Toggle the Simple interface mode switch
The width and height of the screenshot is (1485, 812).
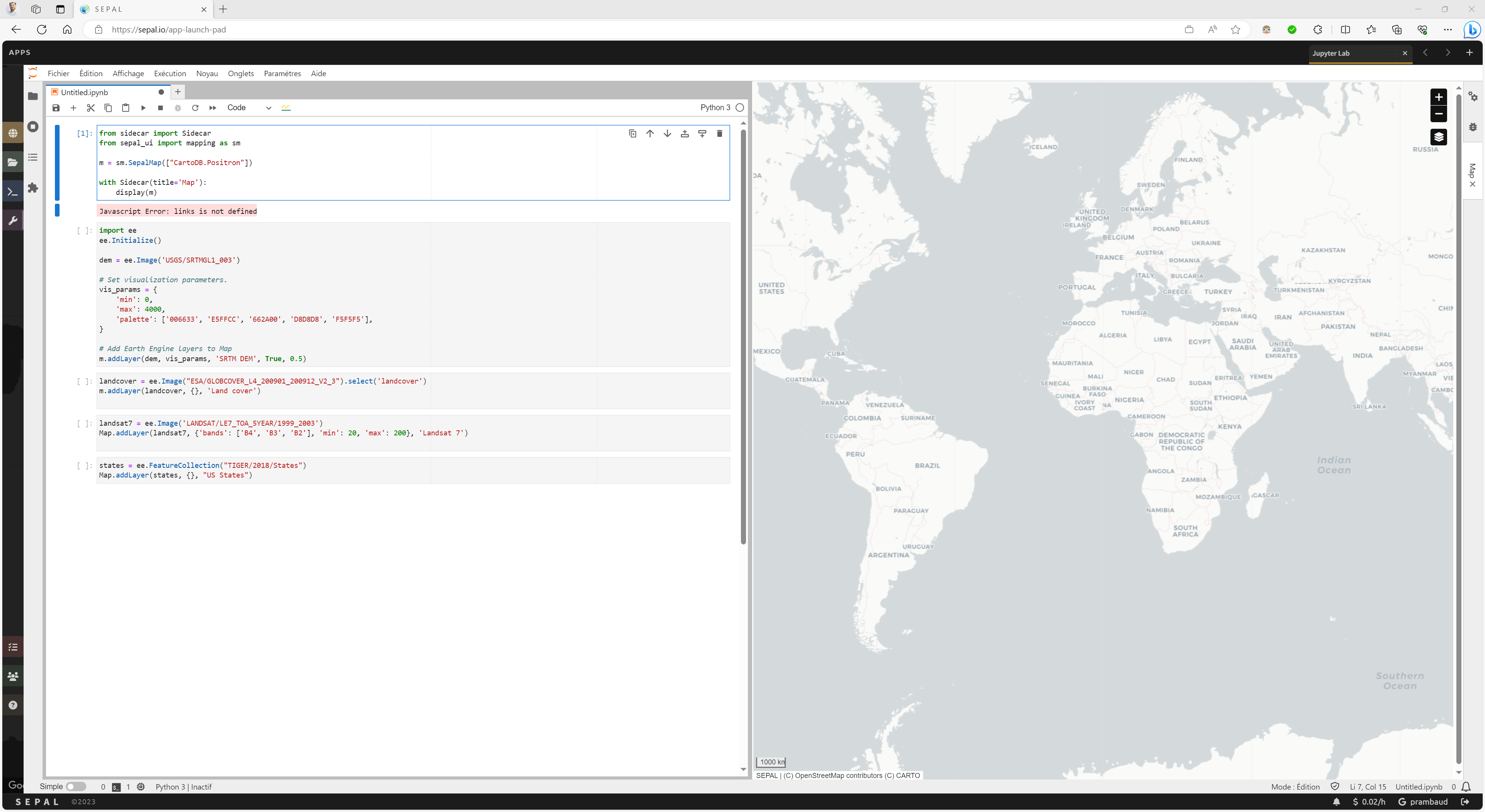(75, 786)
